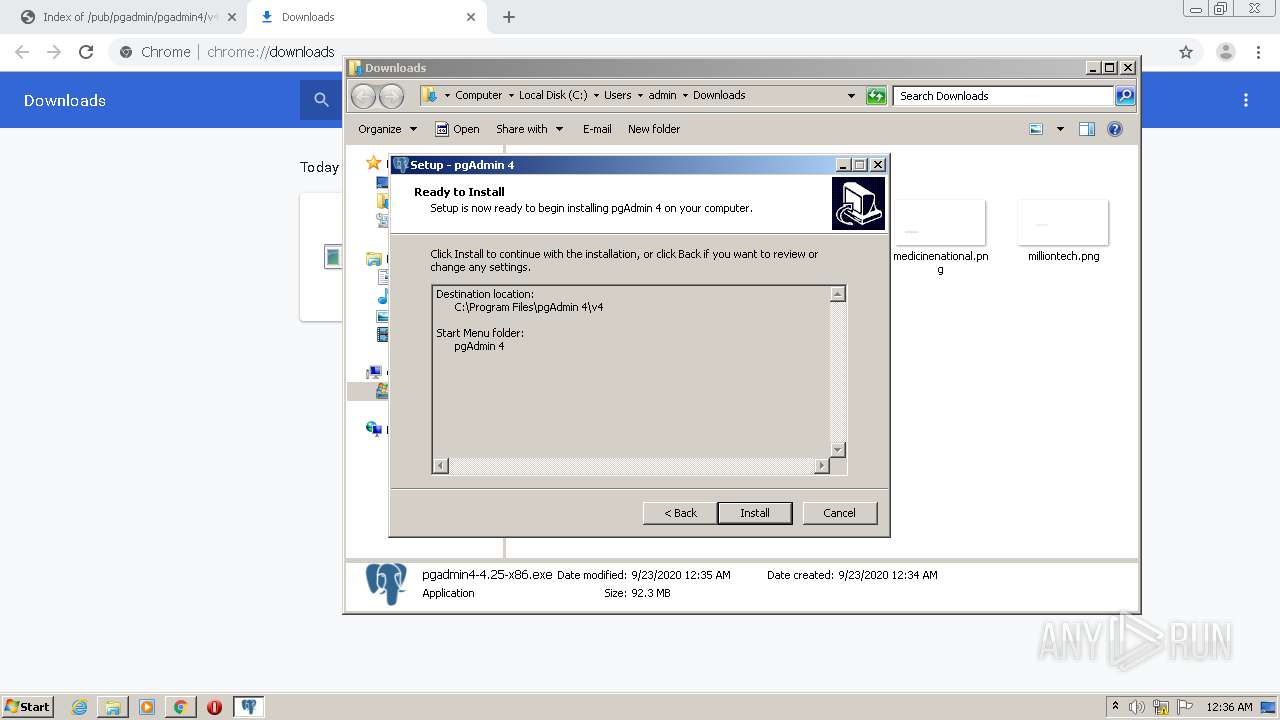Click the network tray icon

click(x=1161, y=707)
